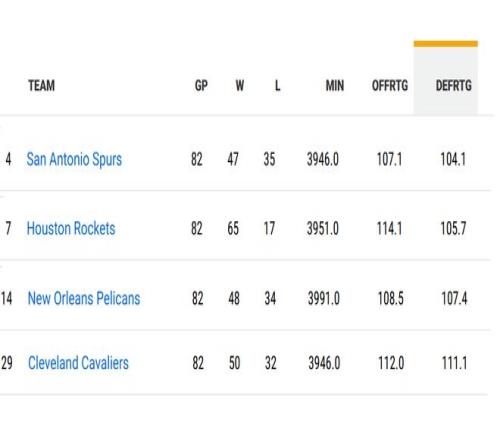Sort table by OFFRTG column header
This screenshot has width=500, height=440.
click(390, 86)
